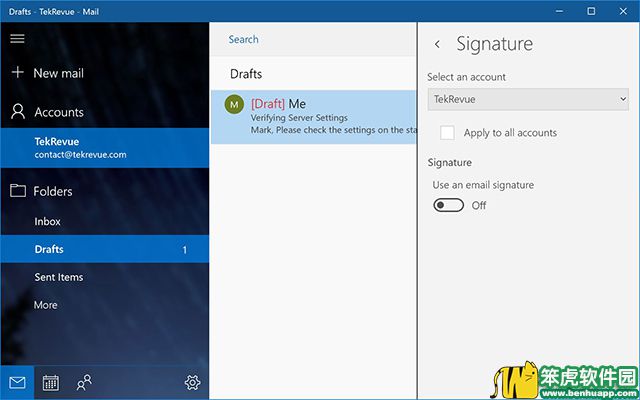This screenshot has width=640, height=400.
Task: Click the Accounts person icon
Action: tap(18, 111)
